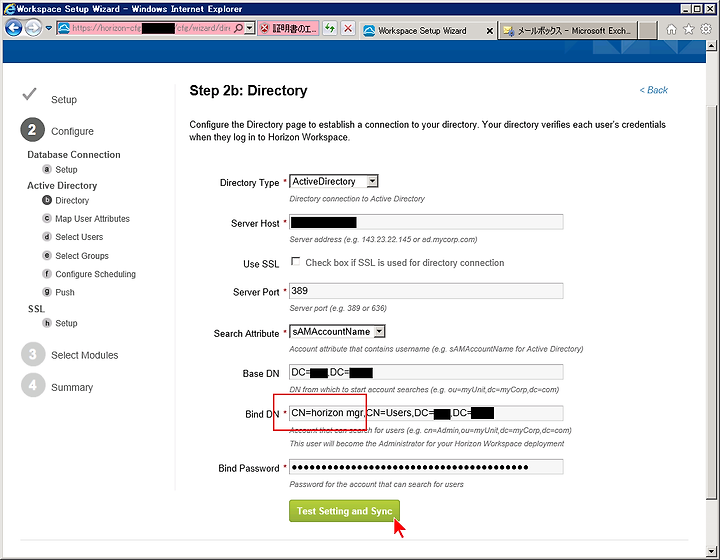This screenshot has height=560, width=720.
Task: Click the 'f' bullet beside Configure Scheduling
Action: tap(47, 274)
